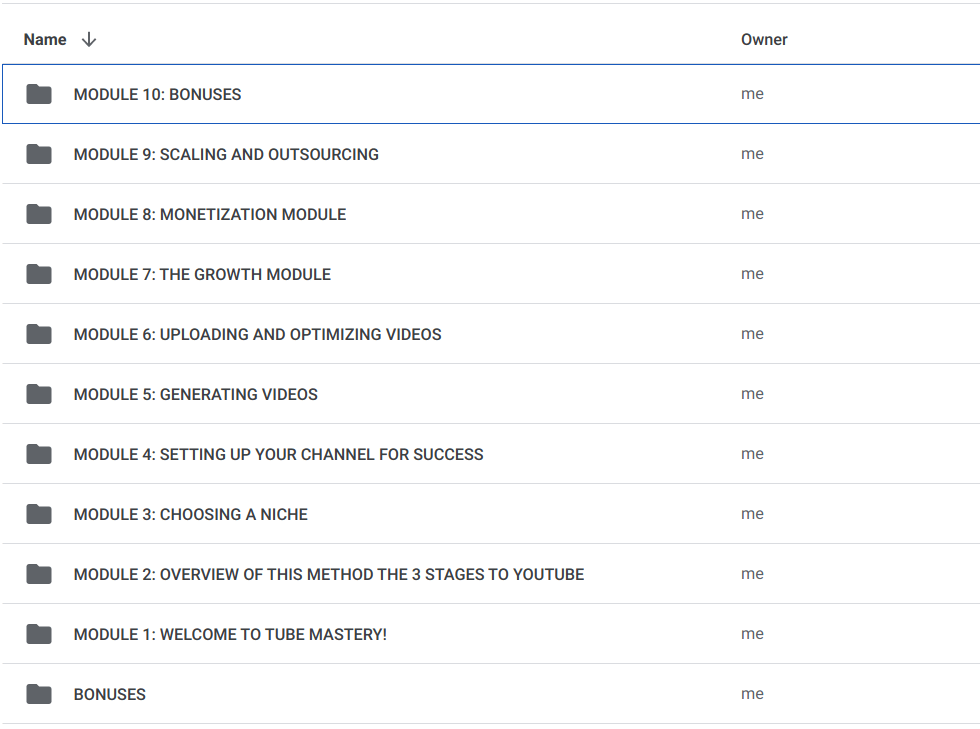Click the folder icon beside MODULE 3: CHOOSING A NICHE
Image resolution: width=980 pixels, height=729 pixels.
tap(38, 514)
